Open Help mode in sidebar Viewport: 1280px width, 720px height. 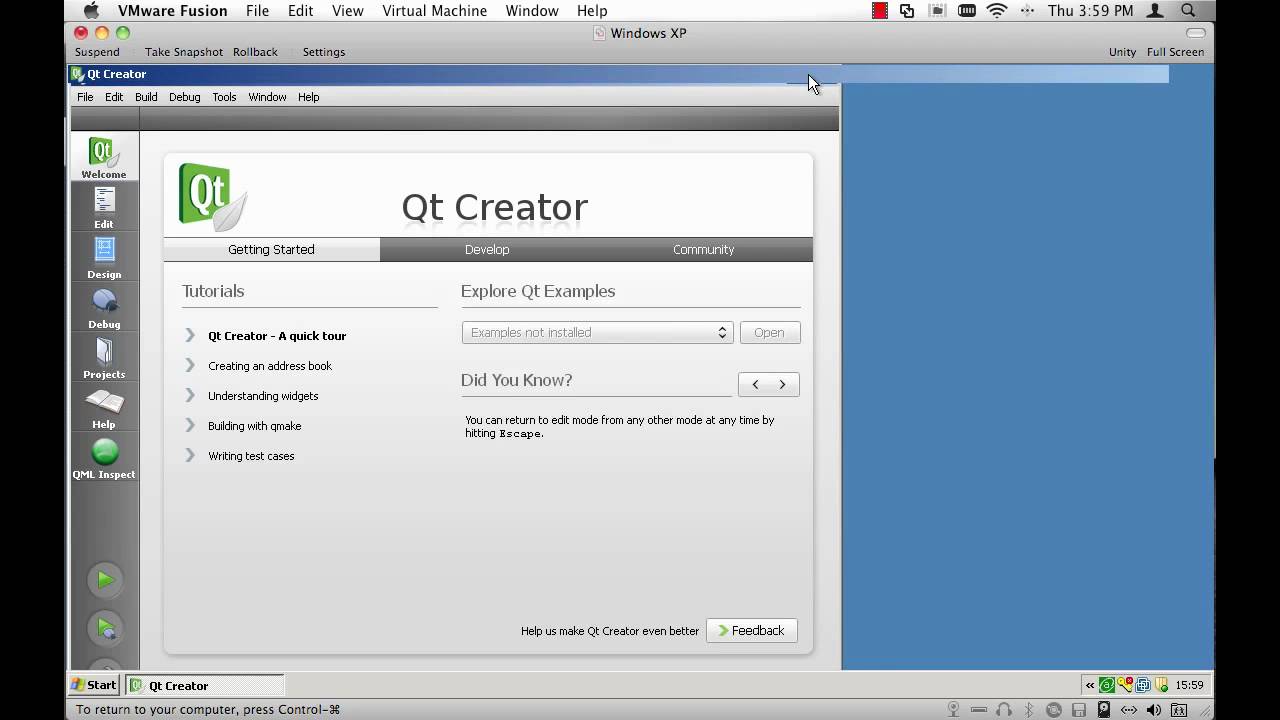(x=104, y=408)
